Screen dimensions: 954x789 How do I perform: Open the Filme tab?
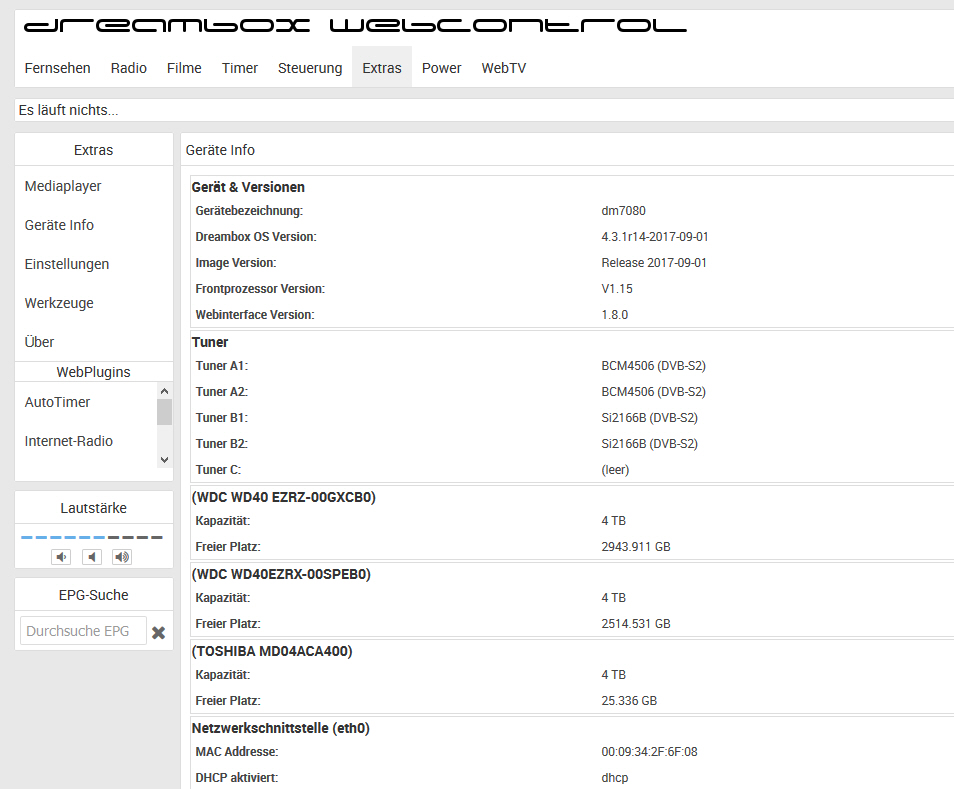point(184,68)
